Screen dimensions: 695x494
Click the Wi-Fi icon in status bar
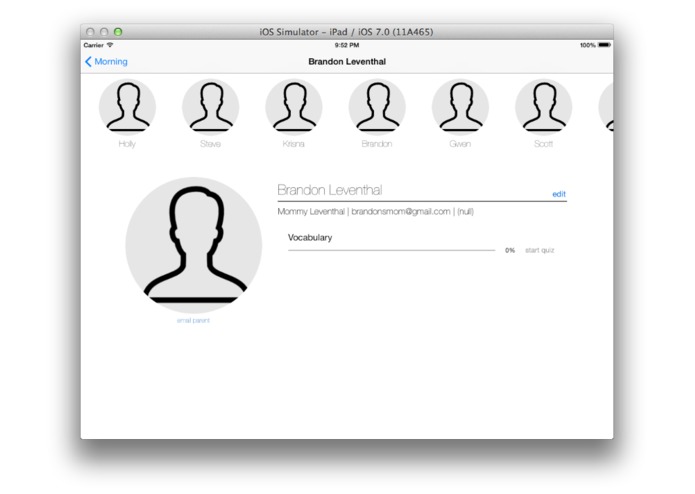pyautogui.click(x=110, y=45)
